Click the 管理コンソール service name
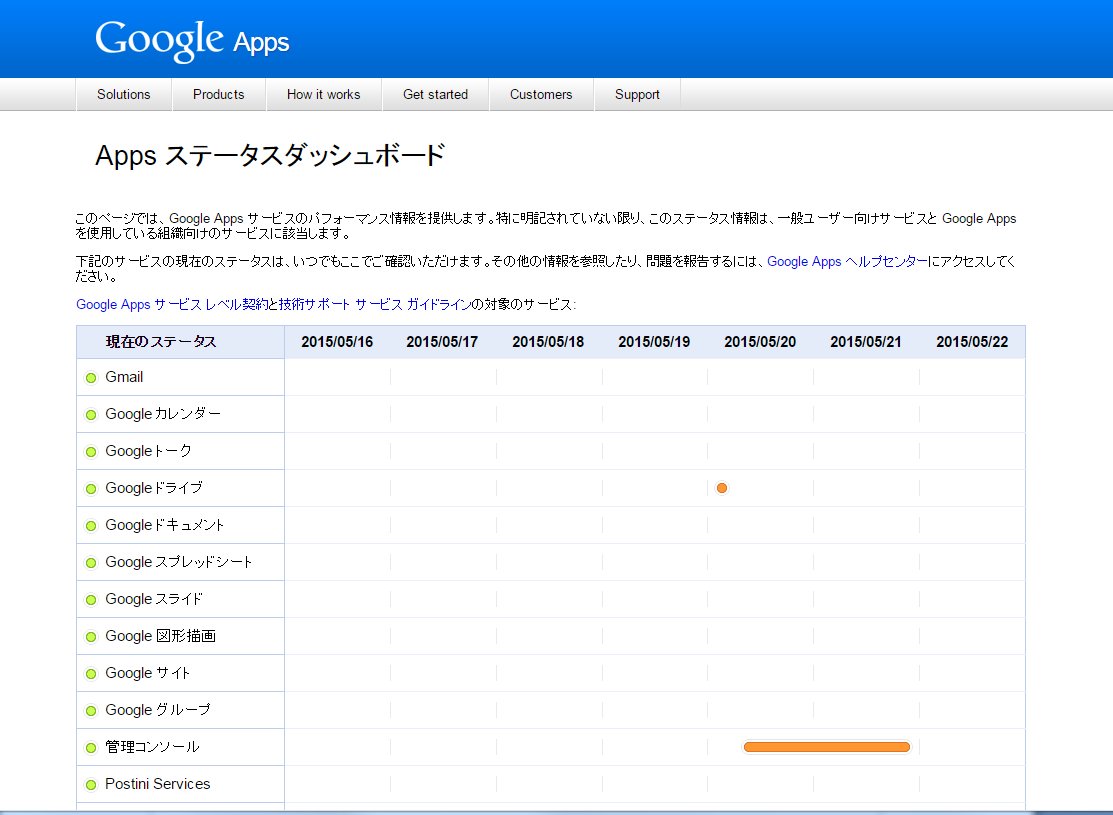Viewport: 1113px width, 815px height. pyautogui.click(x=153, y=747)
